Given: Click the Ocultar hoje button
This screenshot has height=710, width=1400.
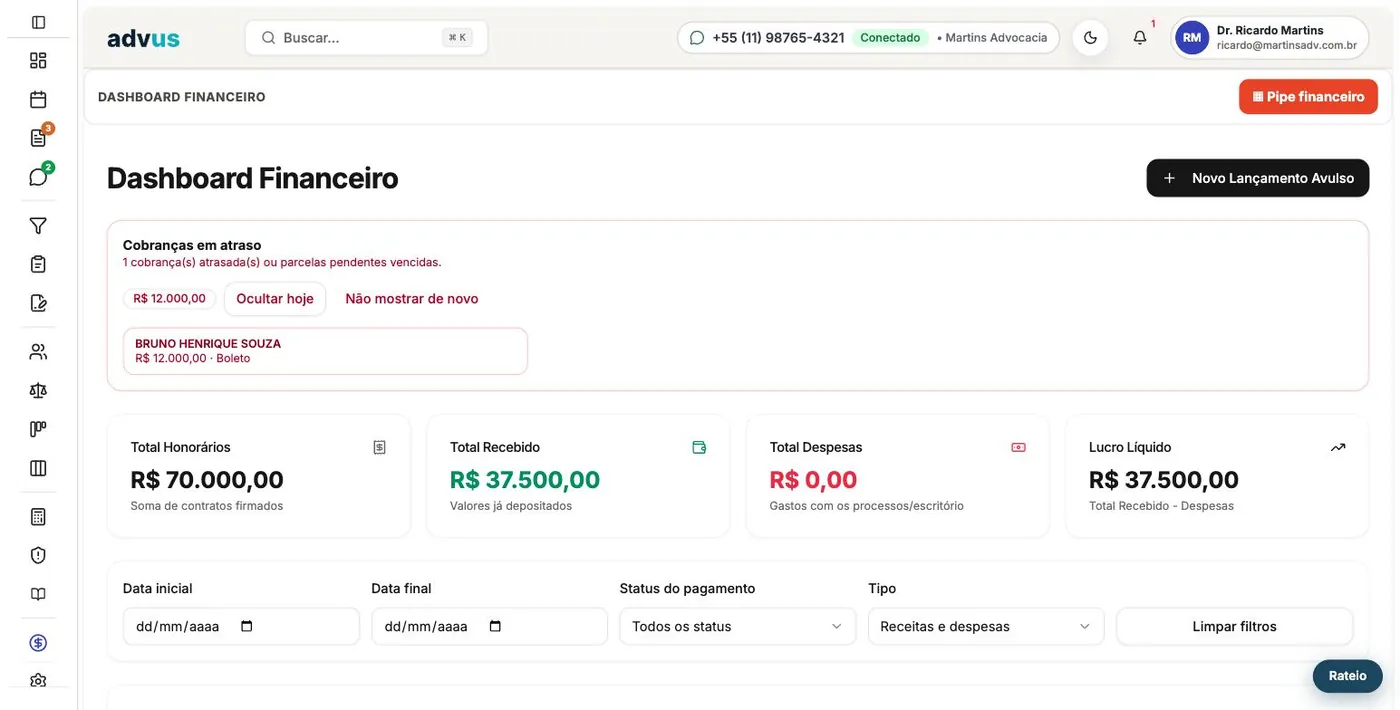Looking at the screenshot, I should [x=275, y=299].
